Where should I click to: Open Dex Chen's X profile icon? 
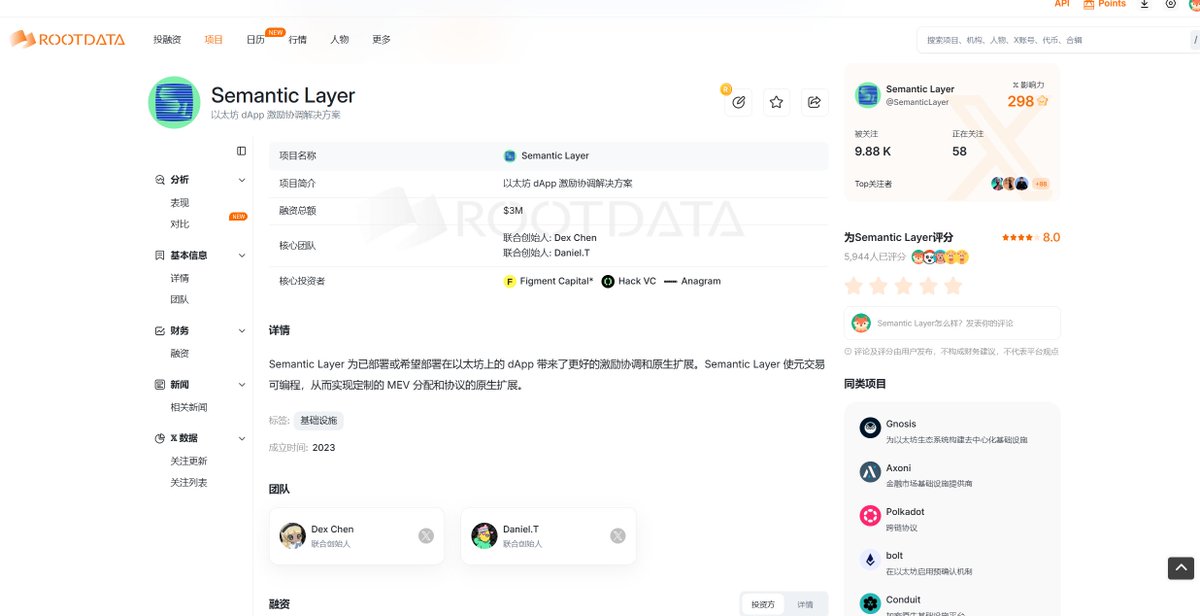[426, 536]
